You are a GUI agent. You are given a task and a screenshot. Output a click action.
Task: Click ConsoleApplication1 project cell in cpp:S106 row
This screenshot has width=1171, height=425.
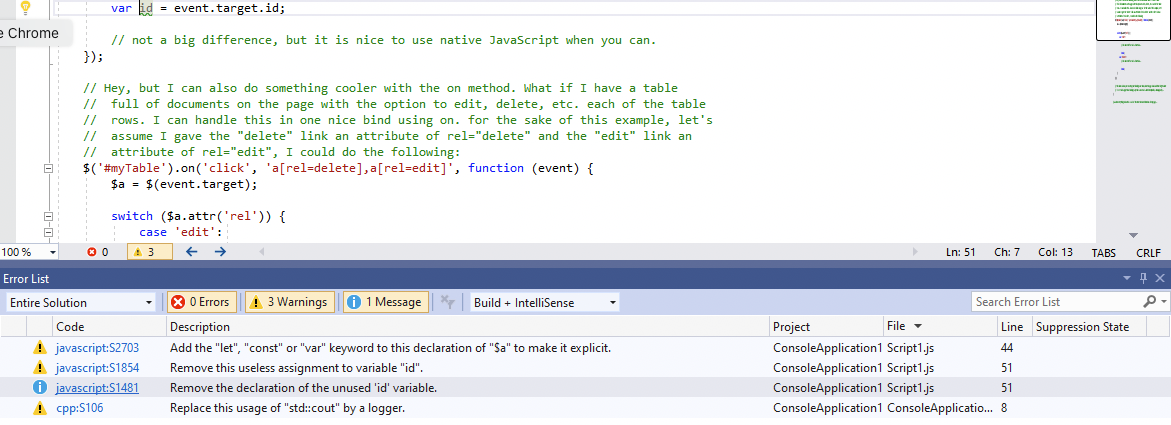click(x=827, y=408)
